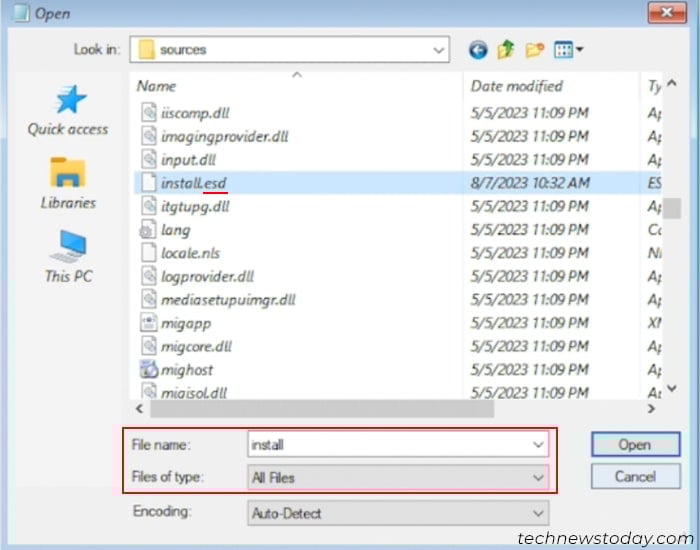Select This PC in the sidebar
The width and height of the screenshot is (700, 550).
[68, 256]
